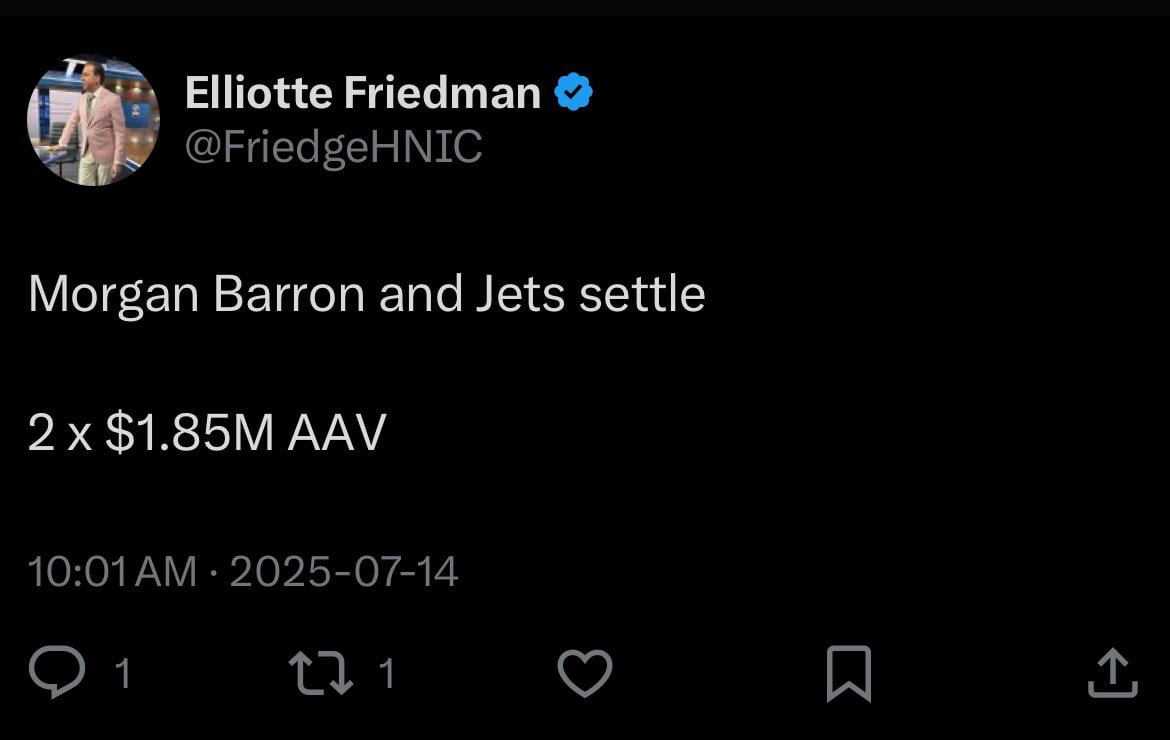Select the tweet text about Morgan Barron

(x=366, y=293)
